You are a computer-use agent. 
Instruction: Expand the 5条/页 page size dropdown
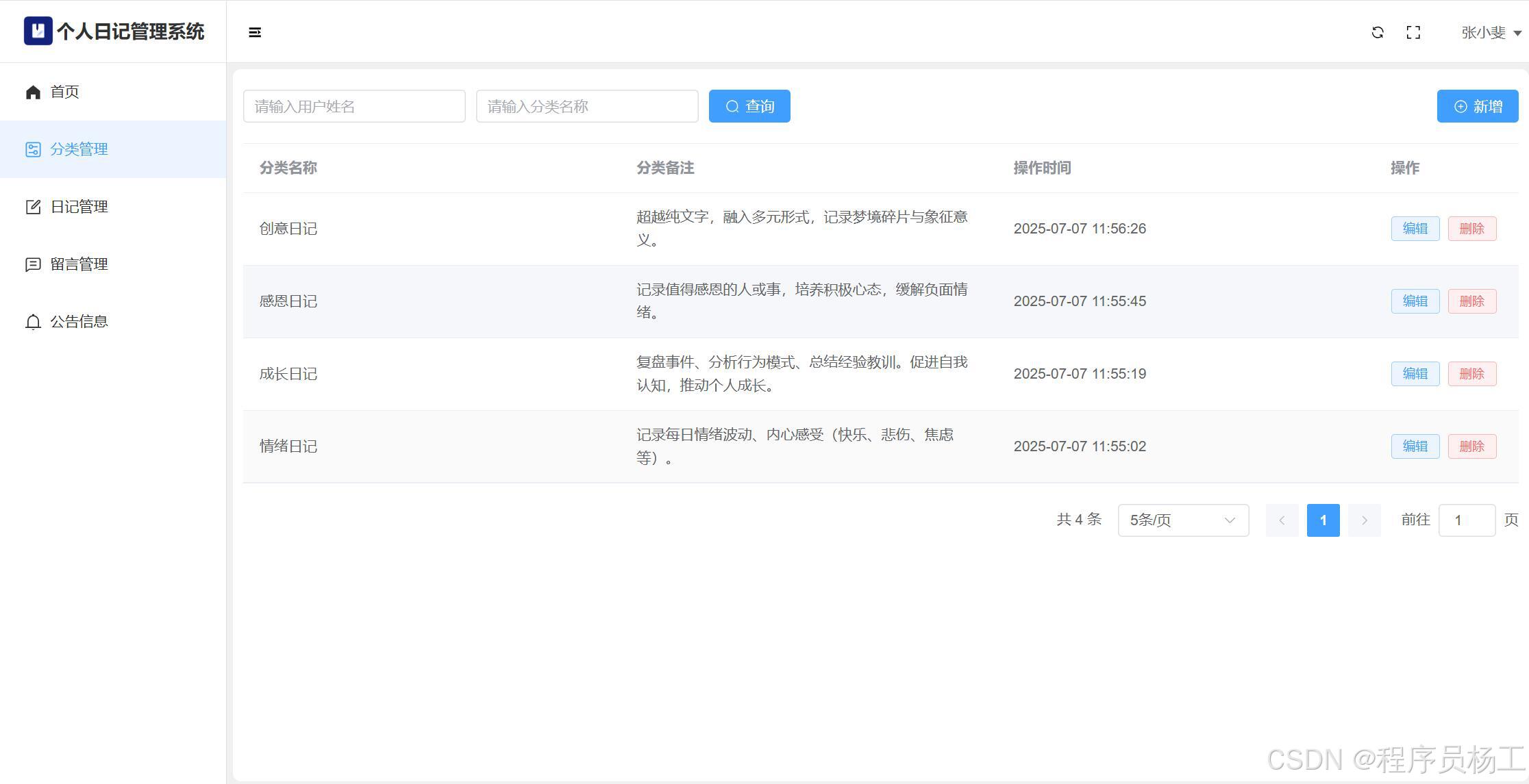pyautogui.click(x=1183, y=520)
